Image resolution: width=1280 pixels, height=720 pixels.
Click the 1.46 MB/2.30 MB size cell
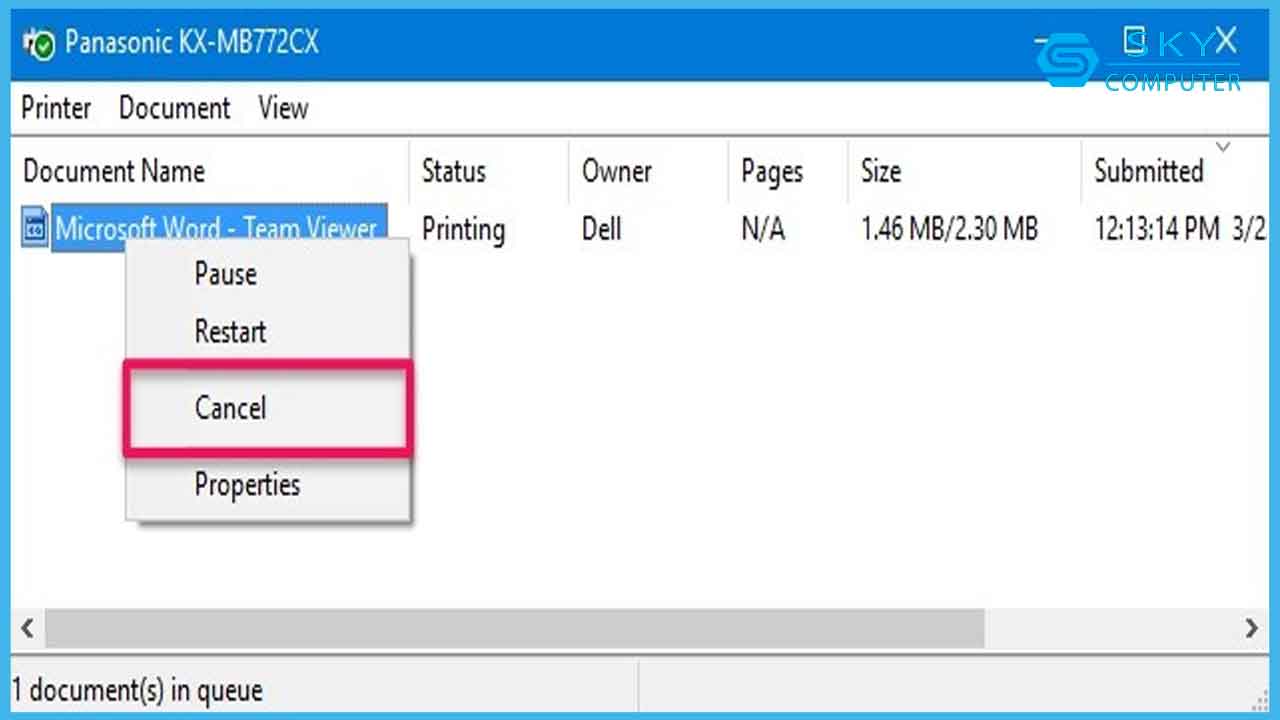949,229
